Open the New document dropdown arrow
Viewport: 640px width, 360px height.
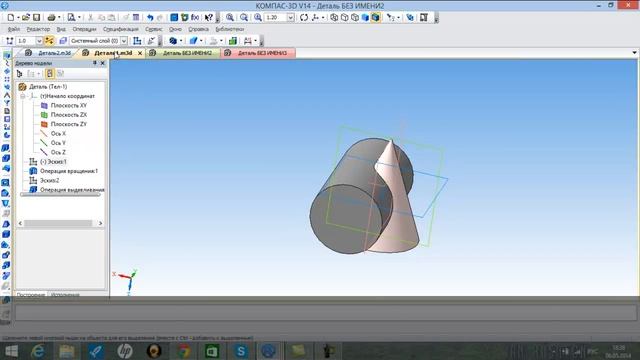tap(18, 18)
